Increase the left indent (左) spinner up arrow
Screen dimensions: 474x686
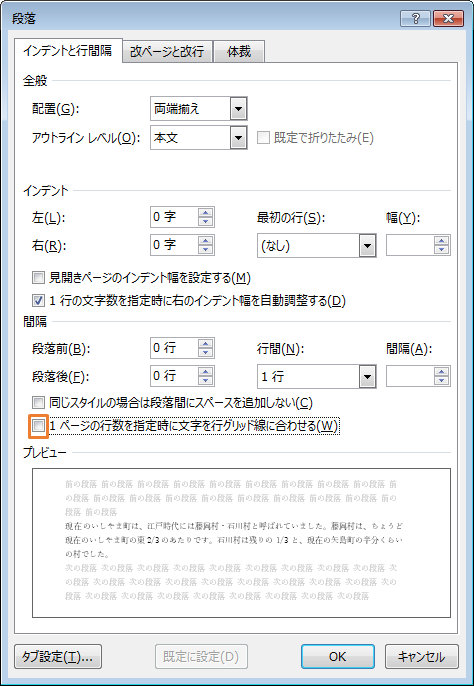point(205,213)
